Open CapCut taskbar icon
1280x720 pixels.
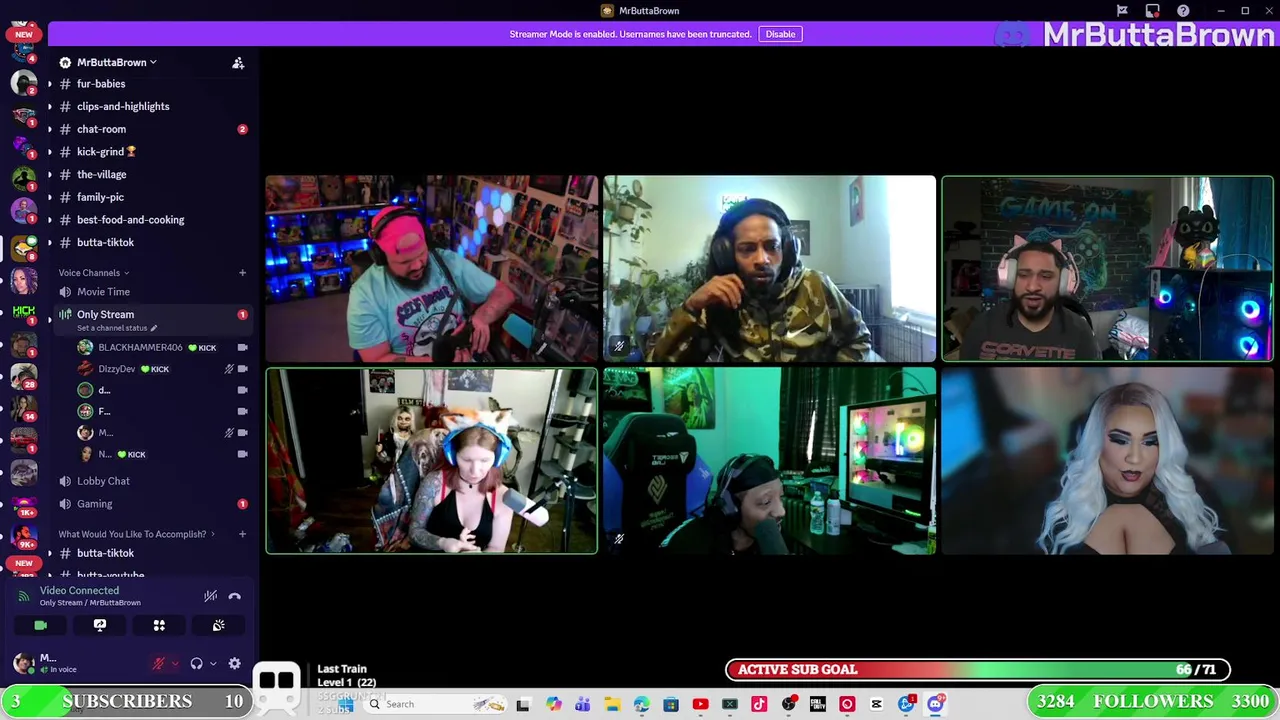(876, 705)
